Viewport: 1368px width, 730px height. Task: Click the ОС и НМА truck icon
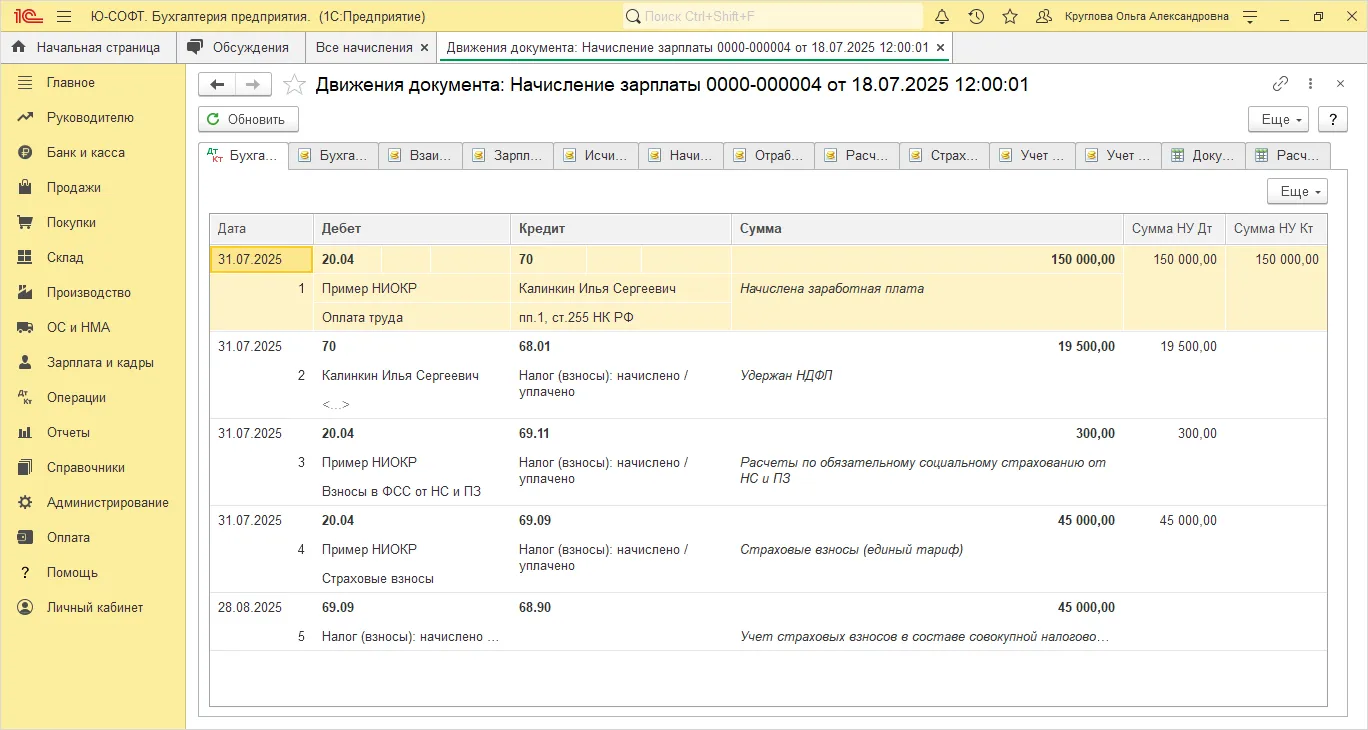point(26,327)
